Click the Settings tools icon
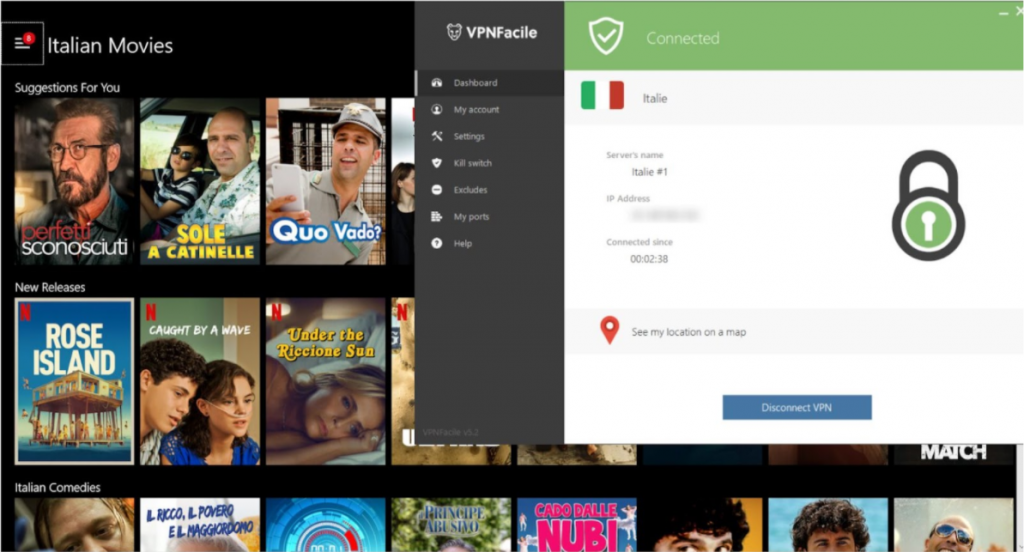Viewport: 1024px width, 552px height. pyautogui.click(x=437, y=137)
